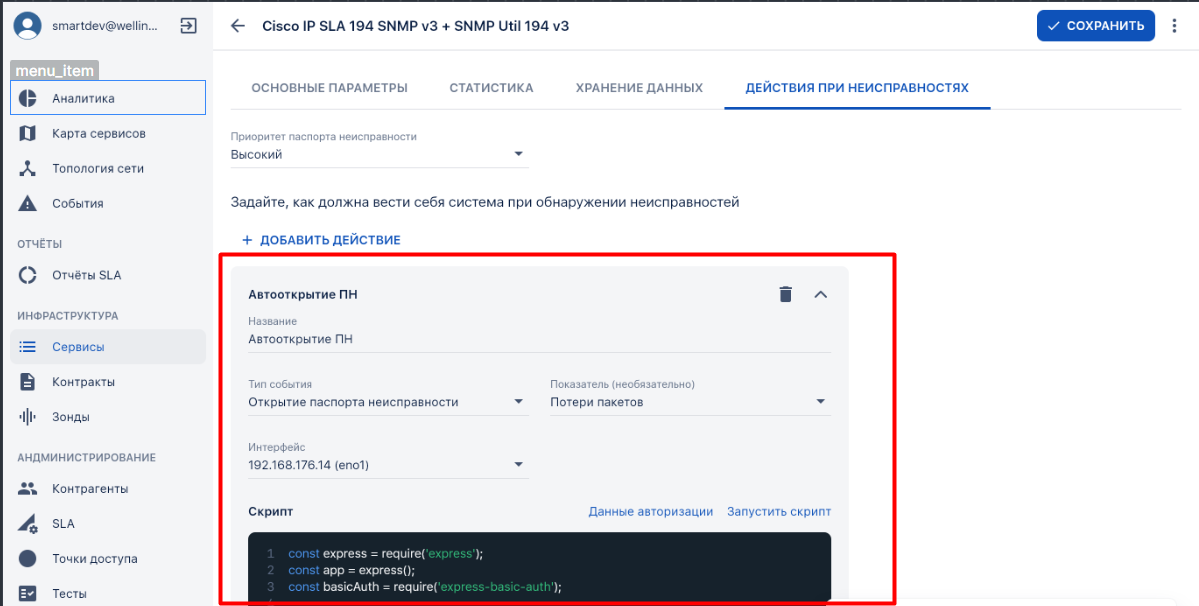Screen dimensions: 1199x606
Task: Click the logout icon beside the email
Action: 188,25
